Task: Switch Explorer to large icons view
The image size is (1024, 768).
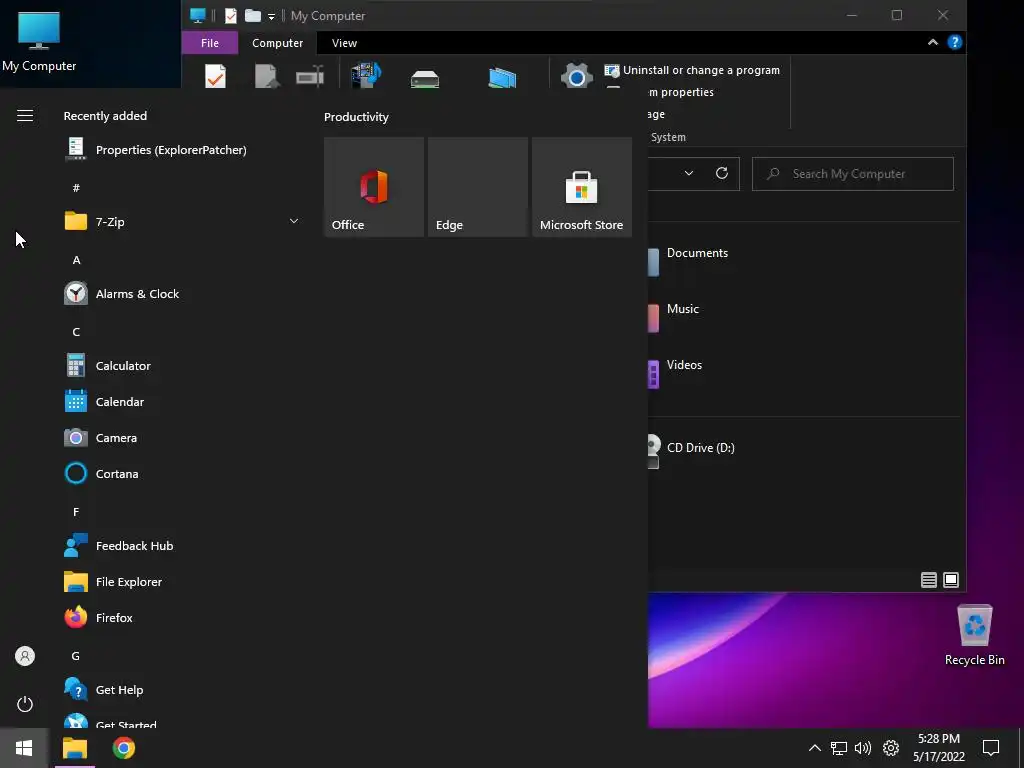Action: coord(951,580)
